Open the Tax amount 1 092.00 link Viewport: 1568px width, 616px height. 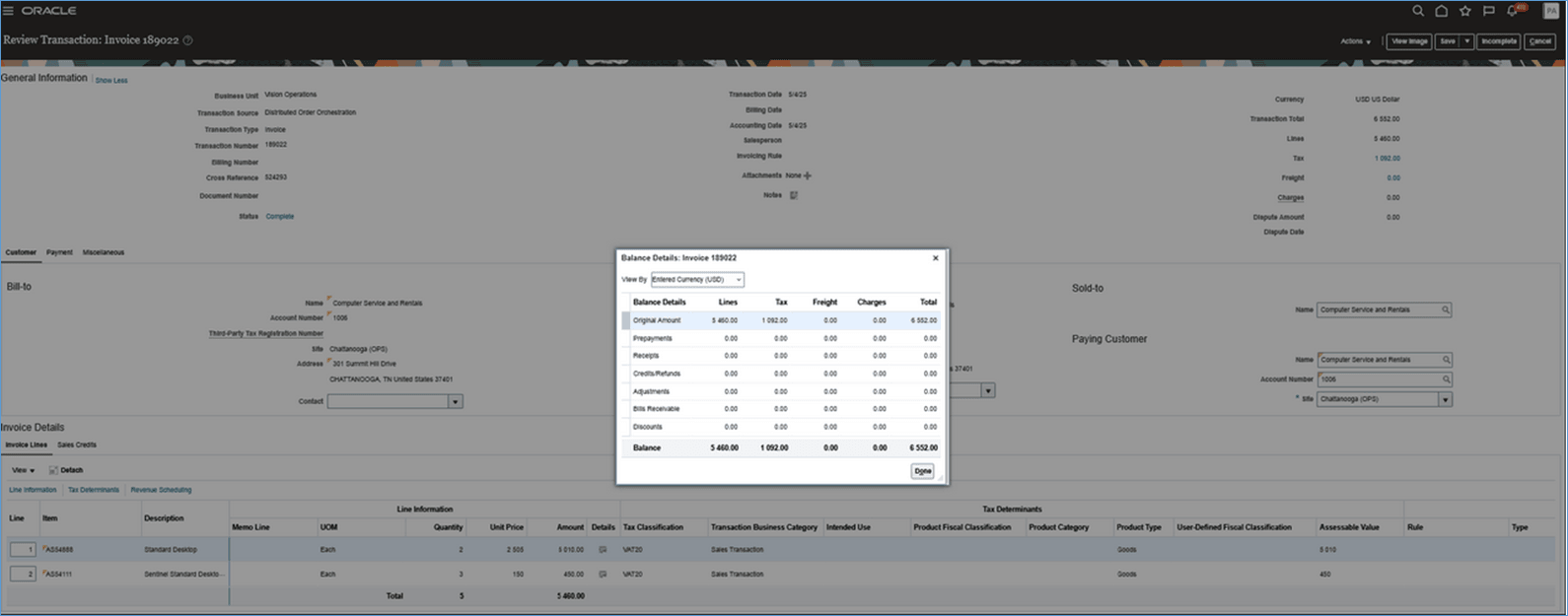tap(1387, 158)
